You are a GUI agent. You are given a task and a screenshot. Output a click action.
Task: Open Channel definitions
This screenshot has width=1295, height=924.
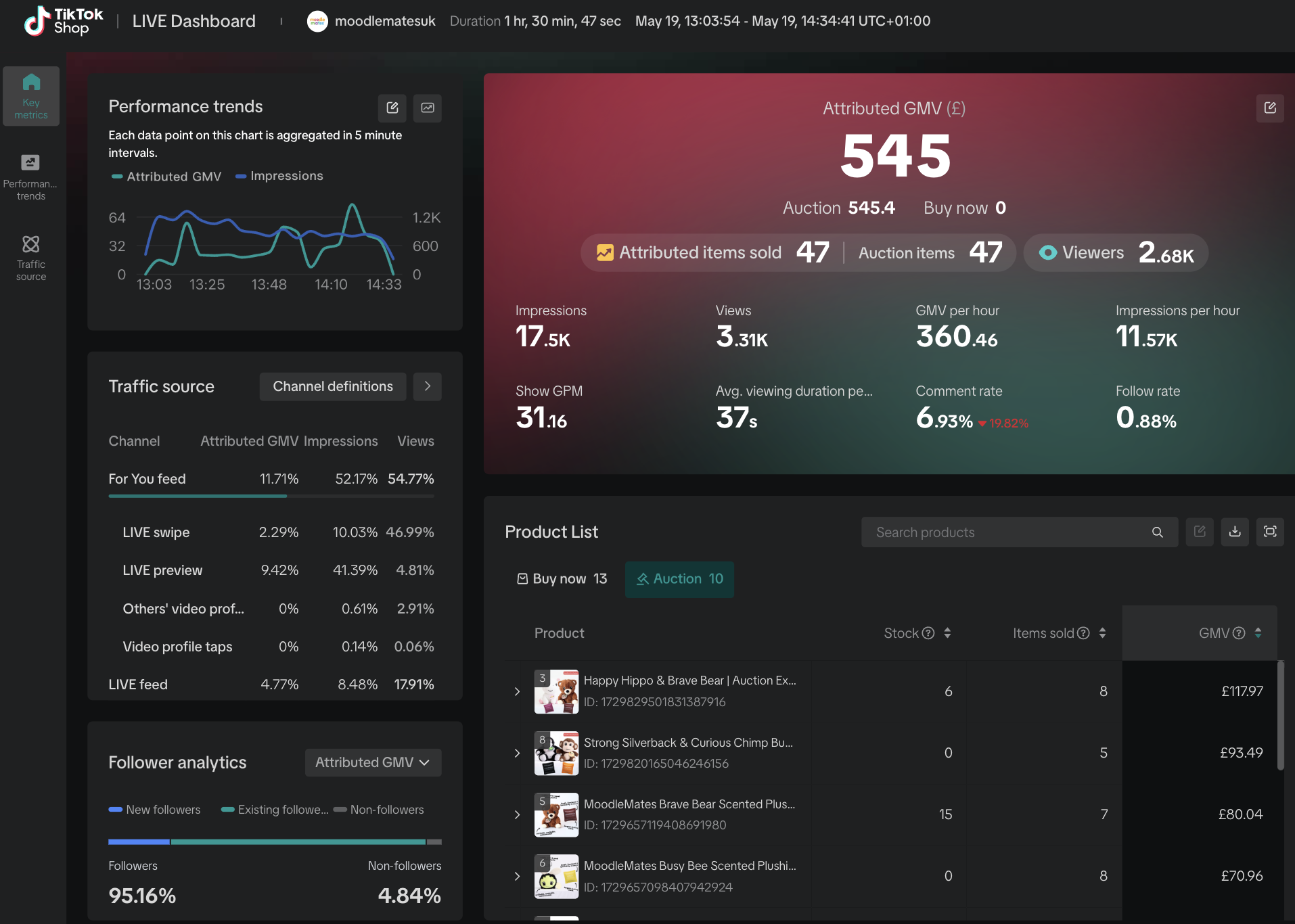(x=333, y=386)
